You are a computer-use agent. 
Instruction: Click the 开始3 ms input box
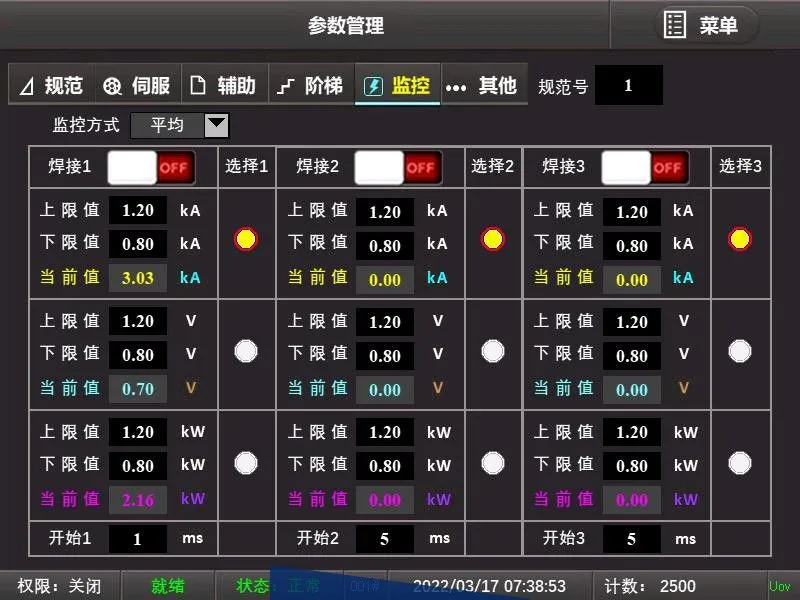pyautogui.click(x=632, y=539)
